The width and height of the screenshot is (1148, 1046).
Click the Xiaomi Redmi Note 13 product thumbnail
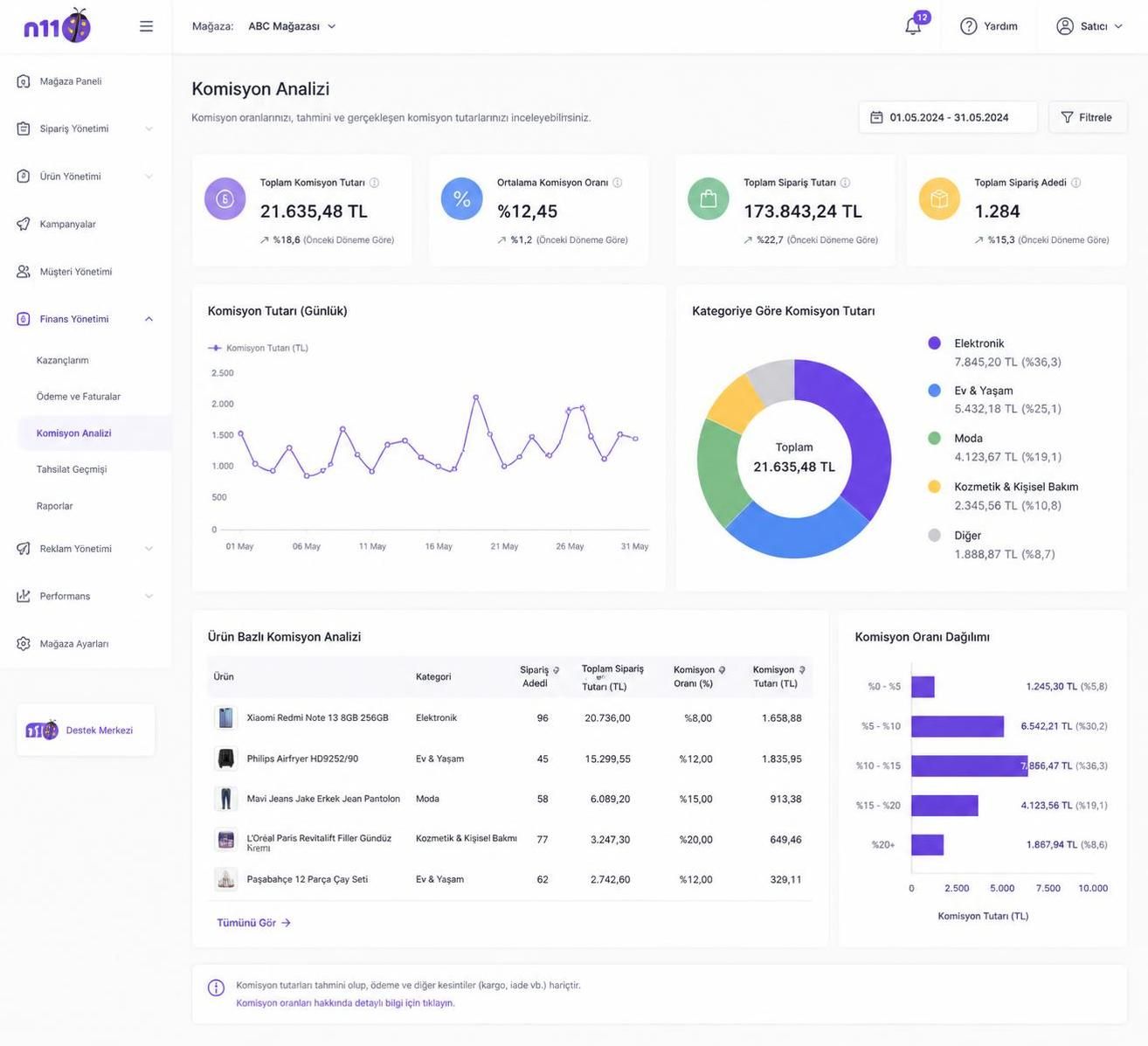(x=226, y=718)
